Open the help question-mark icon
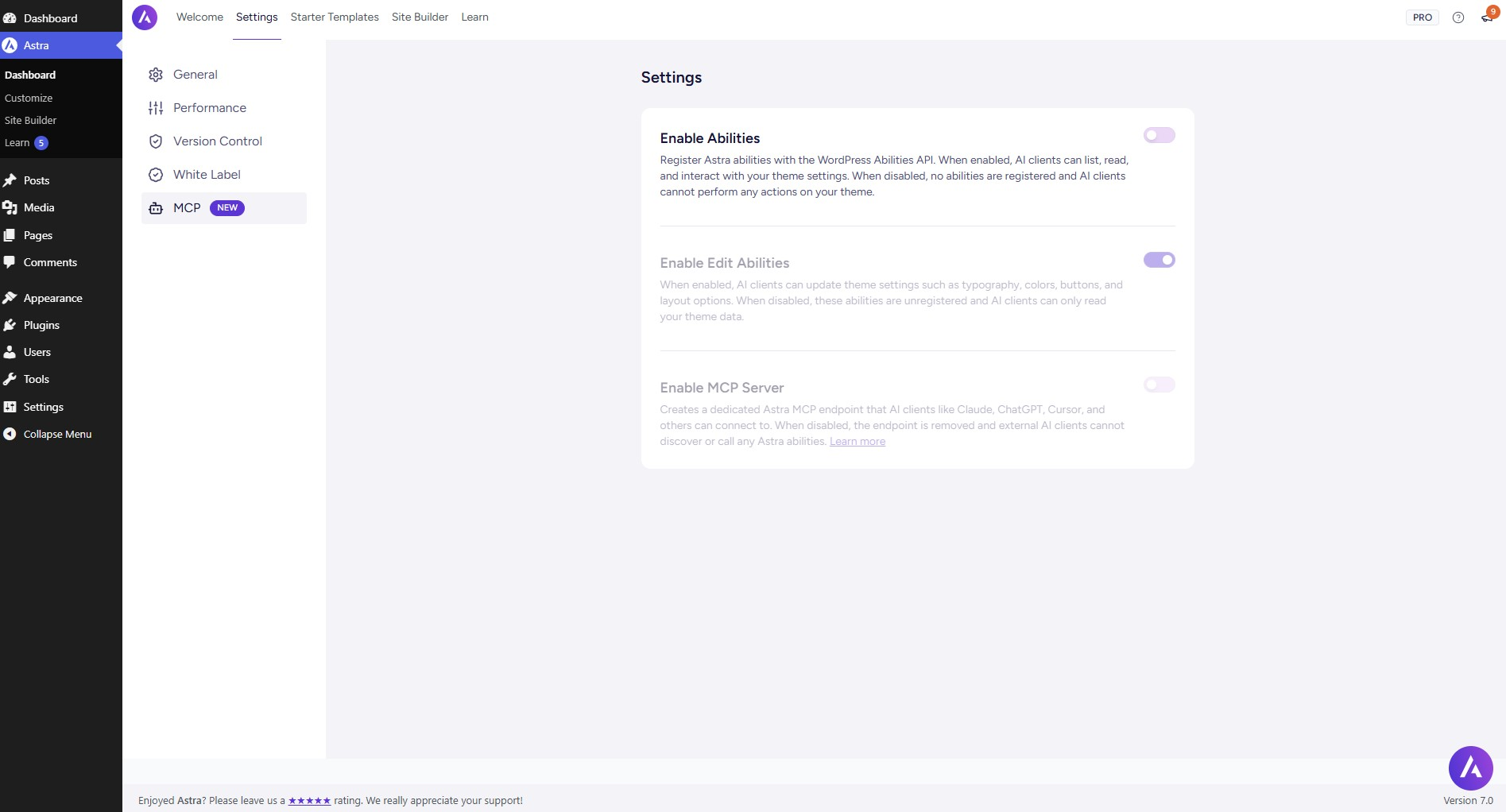Image resolution: width=1506 pixels, height=812 pixels. (x=1458, y=17)
